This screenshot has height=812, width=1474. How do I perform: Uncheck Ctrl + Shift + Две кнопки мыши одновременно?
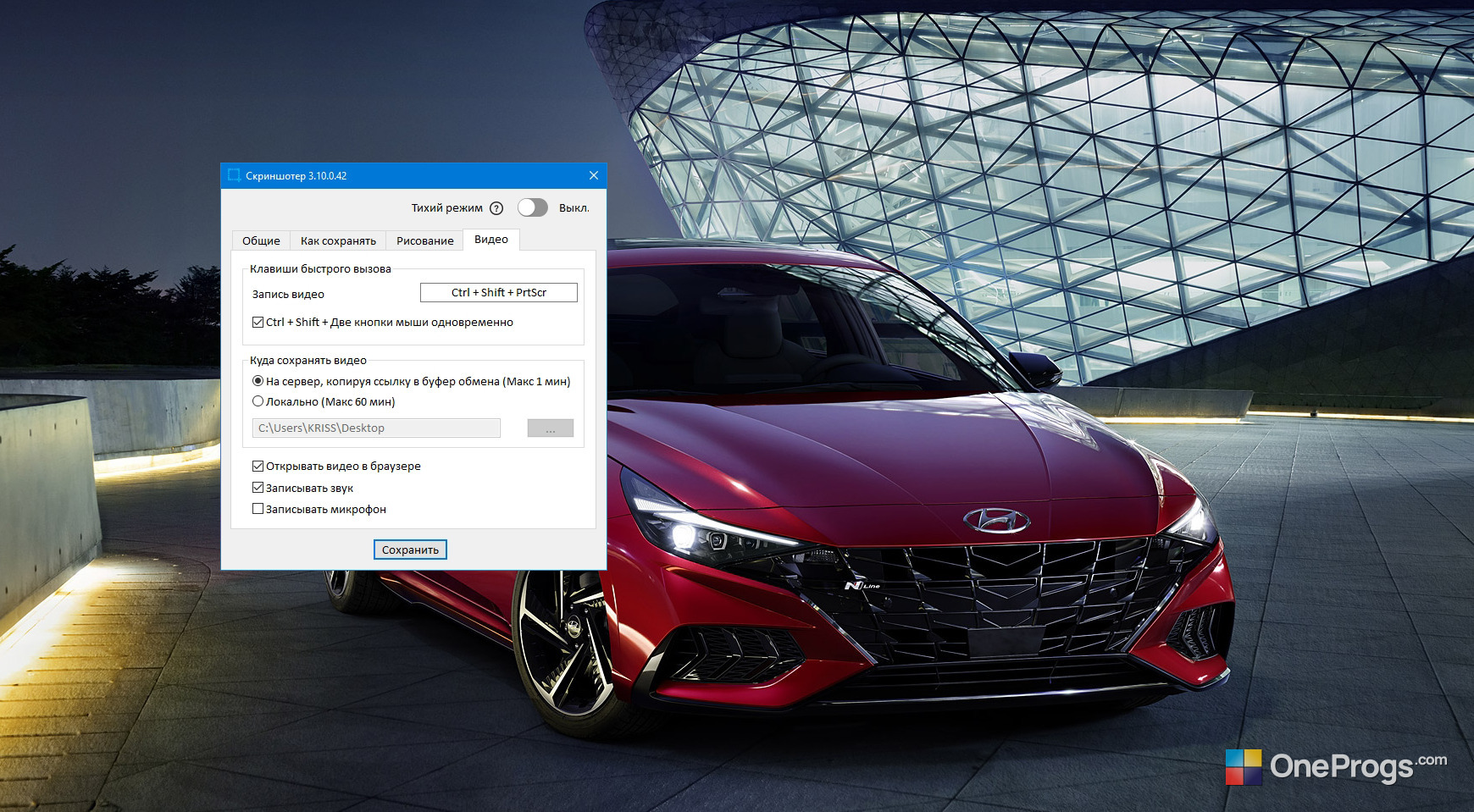click(x=258, y=322)
